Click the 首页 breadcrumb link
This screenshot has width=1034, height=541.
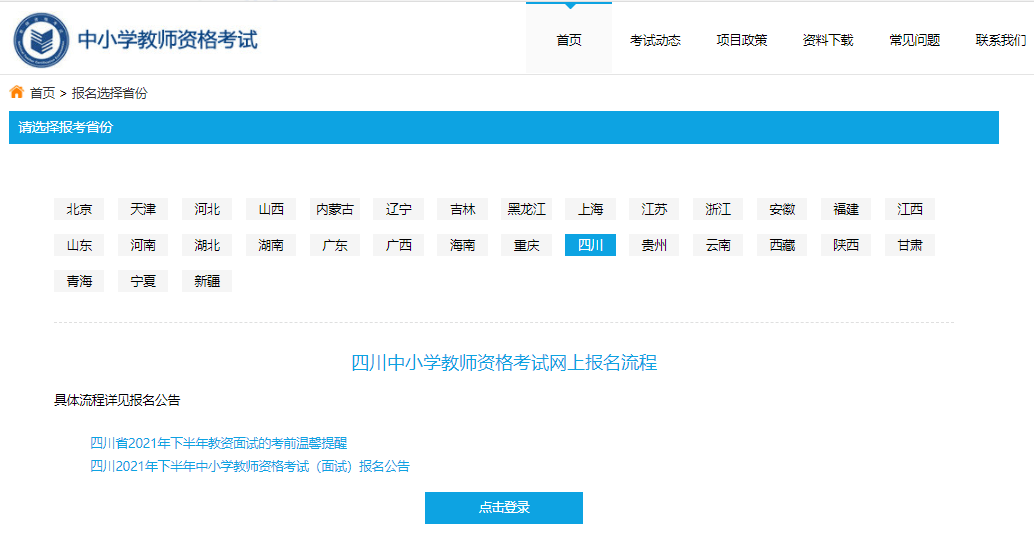[x=43, y=93]
